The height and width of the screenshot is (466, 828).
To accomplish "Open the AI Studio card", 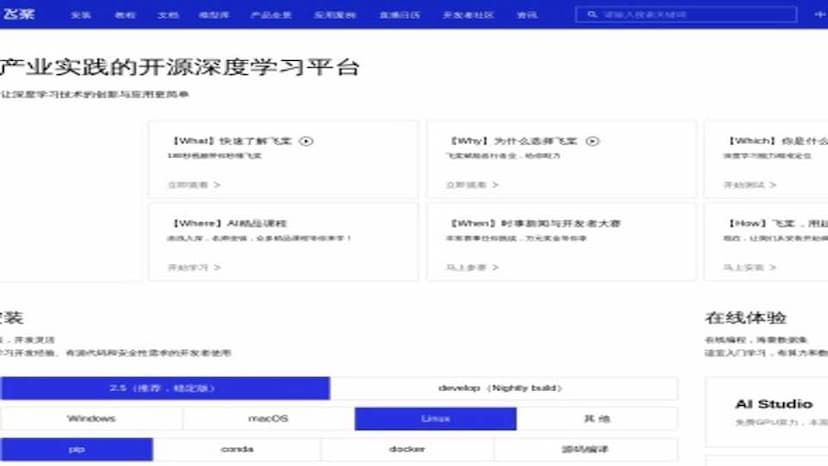I will [767, 412].
